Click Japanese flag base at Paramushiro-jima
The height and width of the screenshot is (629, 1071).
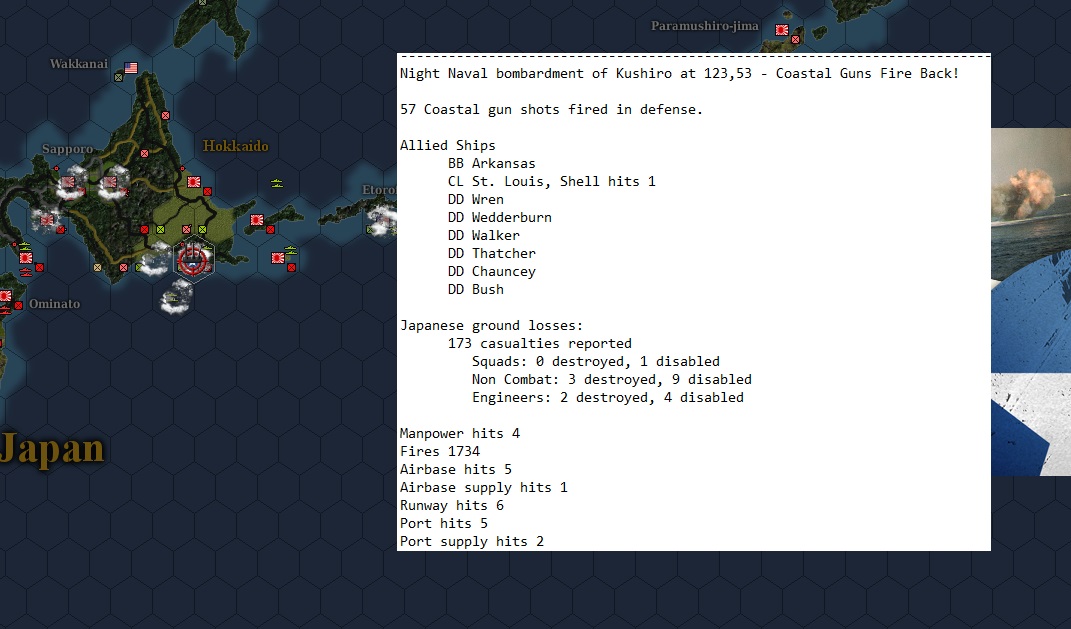[x=781, y=30]
